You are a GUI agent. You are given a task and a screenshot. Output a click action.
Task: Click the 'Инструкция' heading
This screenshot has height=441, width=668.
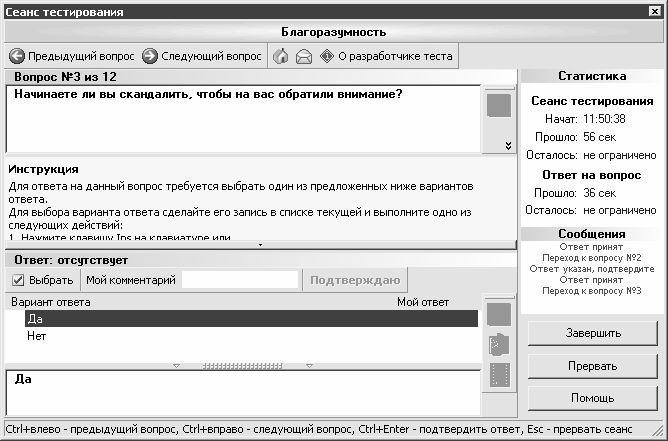click(43, 169)
